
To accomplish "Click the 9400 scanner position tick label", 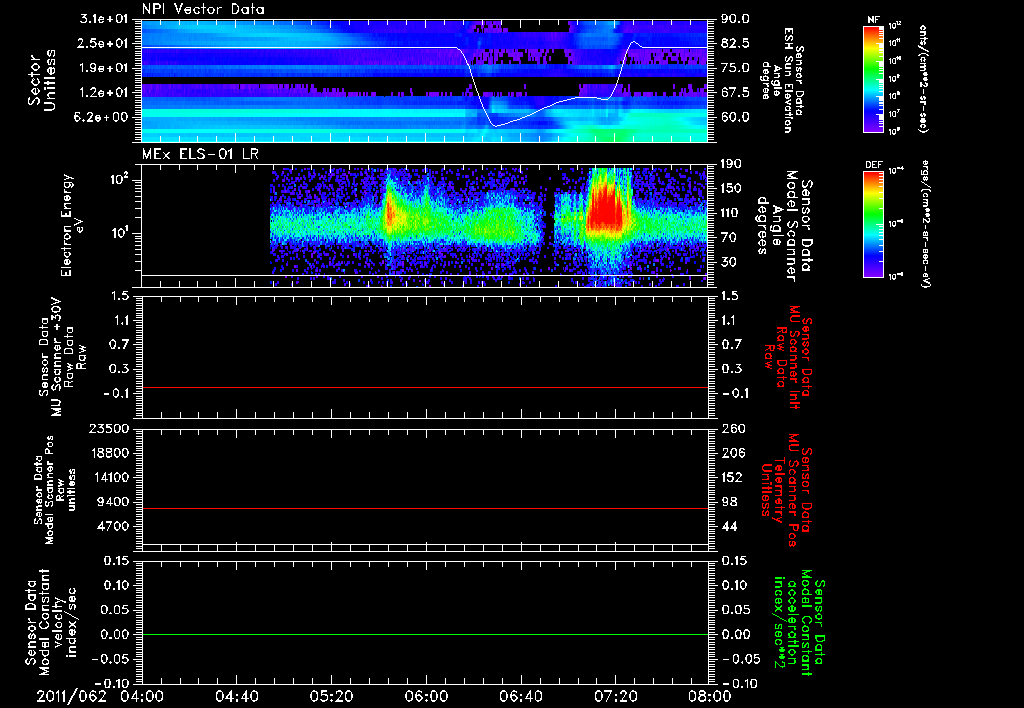I will pos(113,502).
